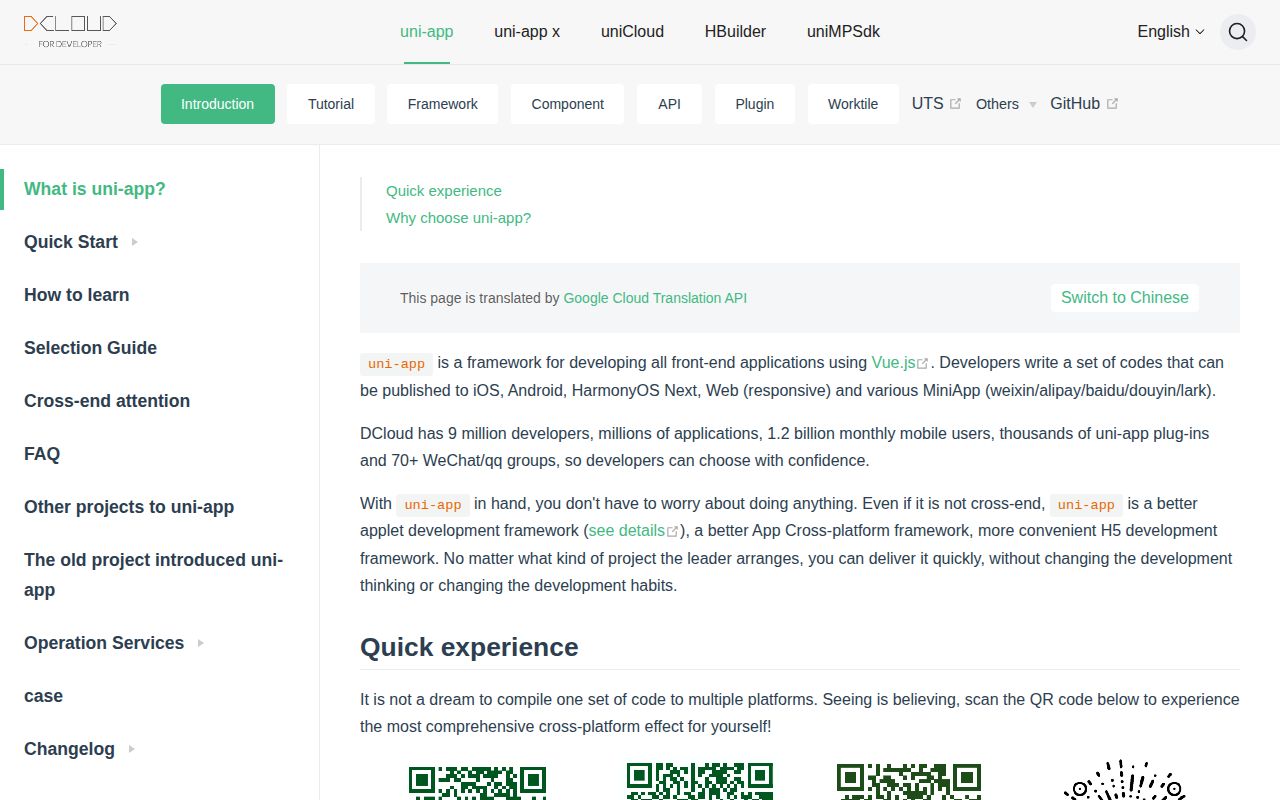
Task: Open the Framework nav item
Action: 443,104
